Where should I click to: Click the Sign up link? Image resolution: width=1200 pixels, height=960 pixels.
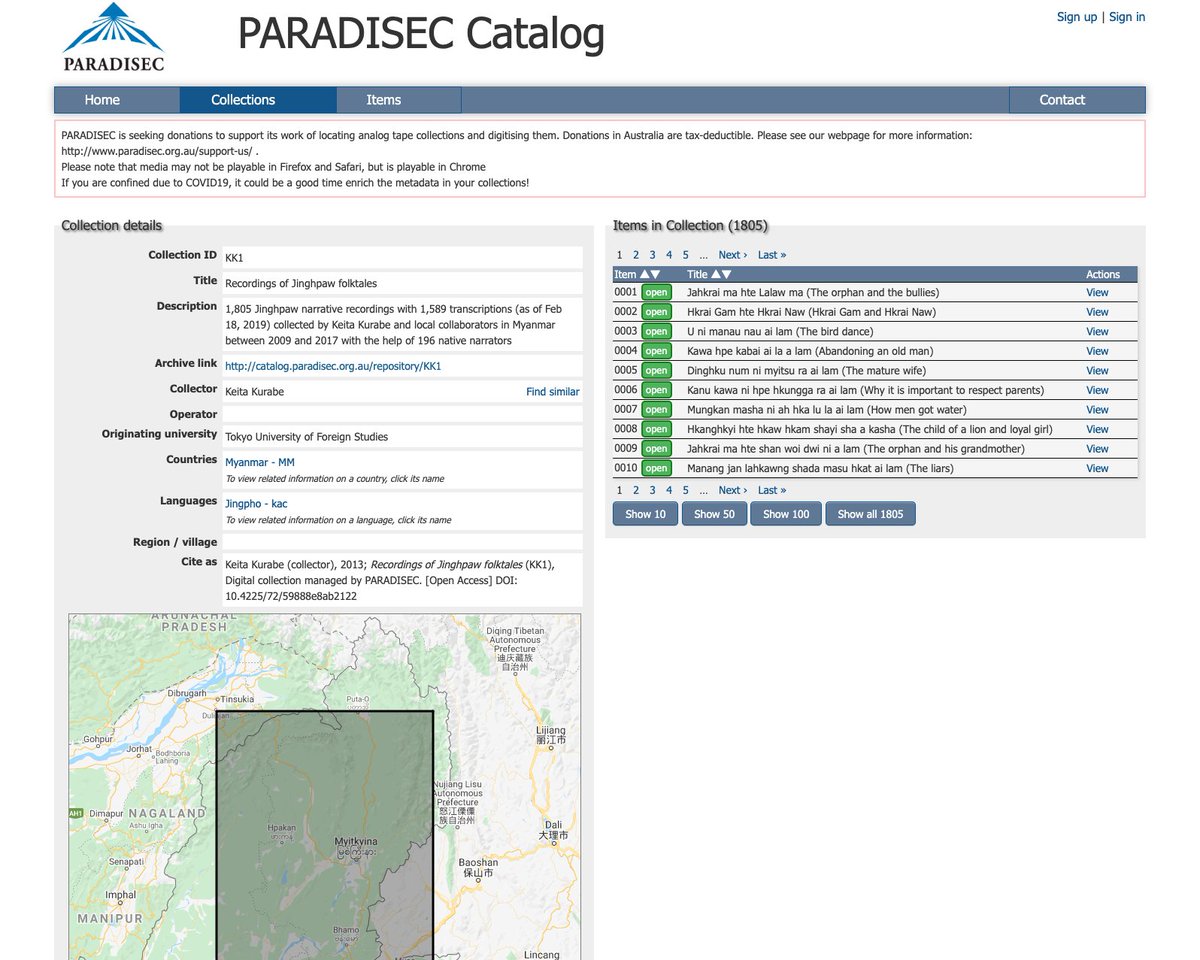(1077, 17)
